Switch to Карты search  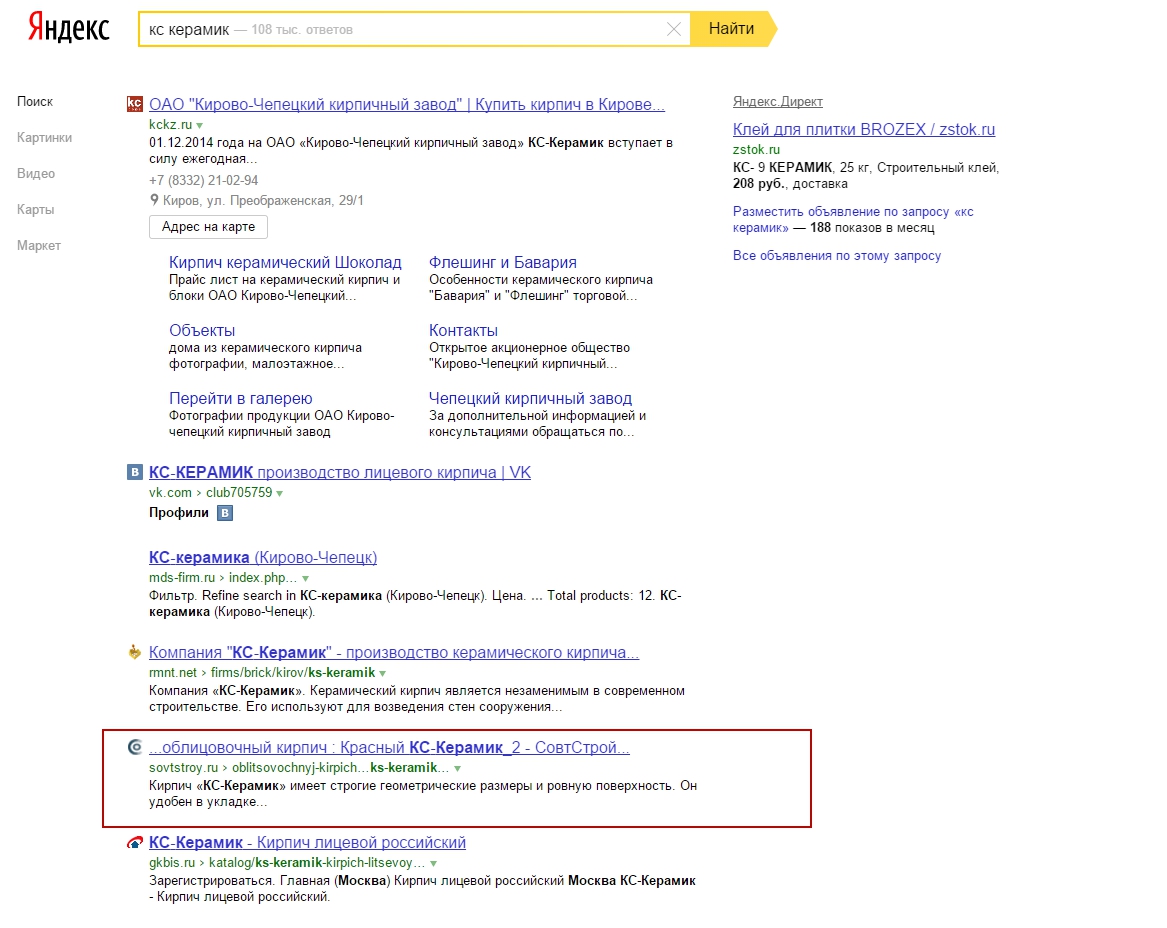[36, 210]
